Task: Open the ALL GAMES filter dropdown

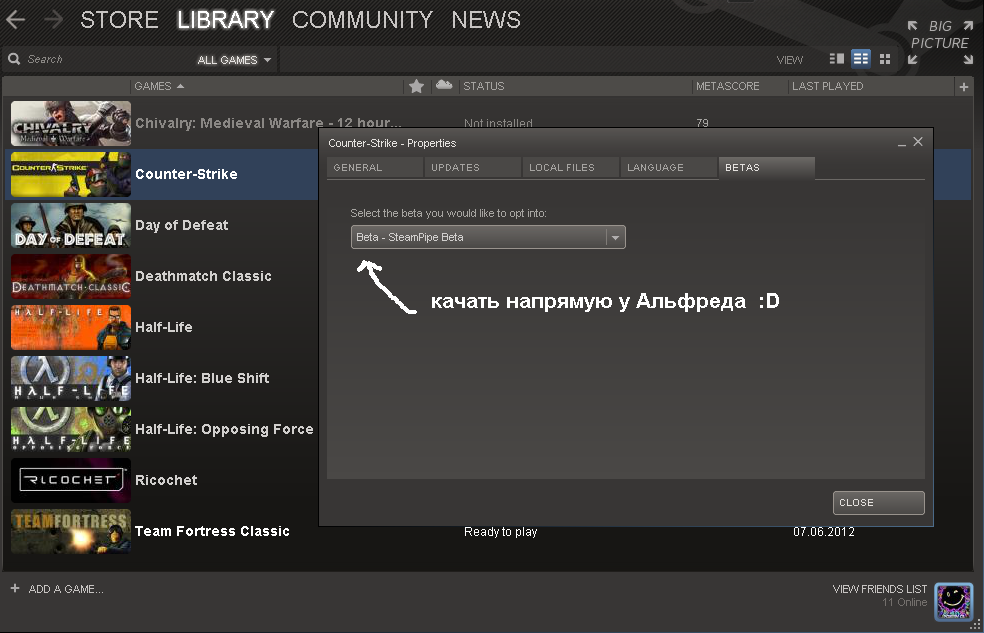Action: (233, 60)
